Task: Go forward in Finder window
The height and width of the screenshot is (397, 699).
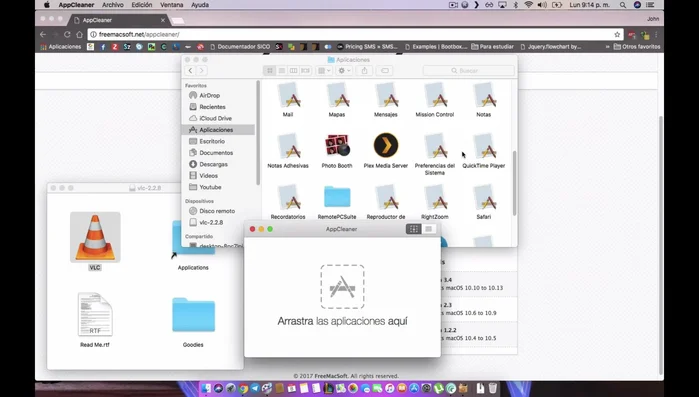Action: [201, 70]
